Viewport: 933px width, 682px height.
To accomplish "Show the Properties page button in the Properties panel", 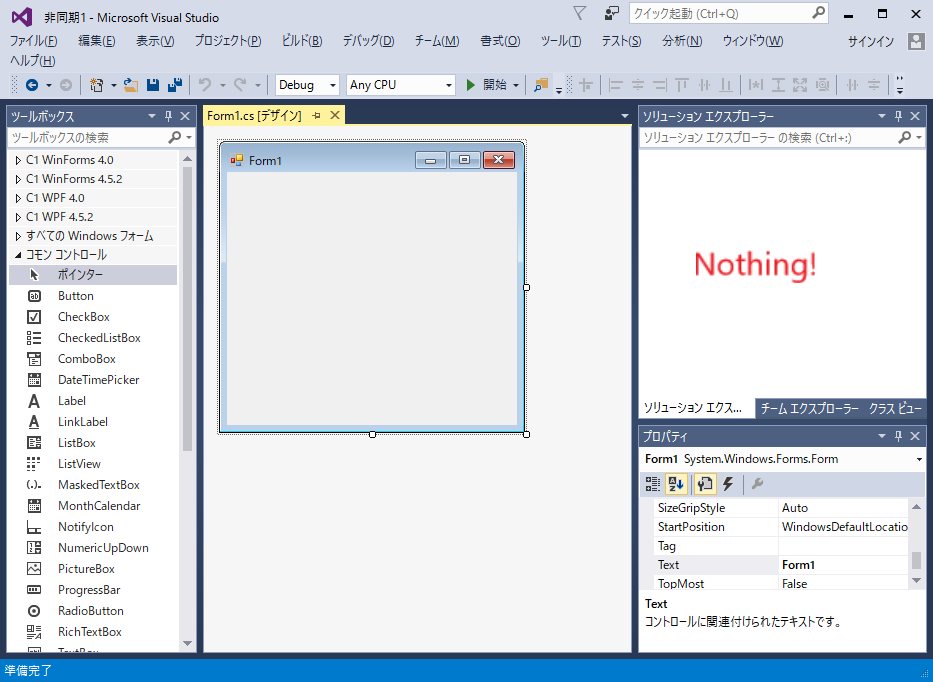I will [x=705, y=484].
